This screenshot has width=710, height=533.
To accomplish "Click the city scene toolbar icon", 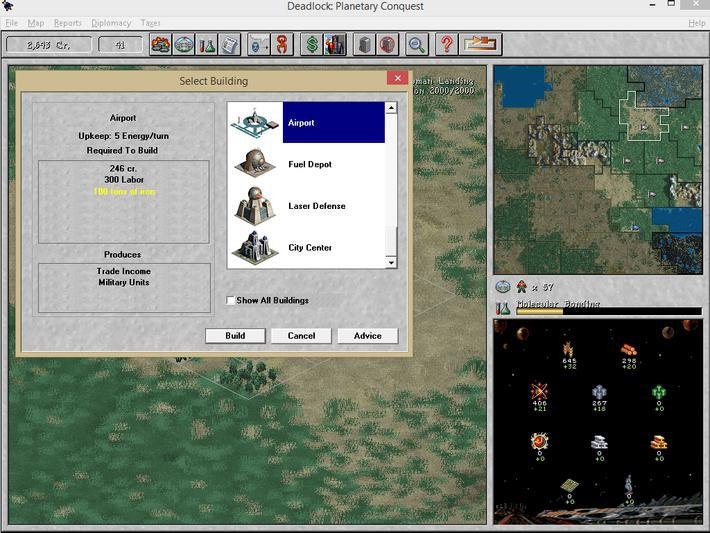I will pyautogui.click(x=335, y=44).
